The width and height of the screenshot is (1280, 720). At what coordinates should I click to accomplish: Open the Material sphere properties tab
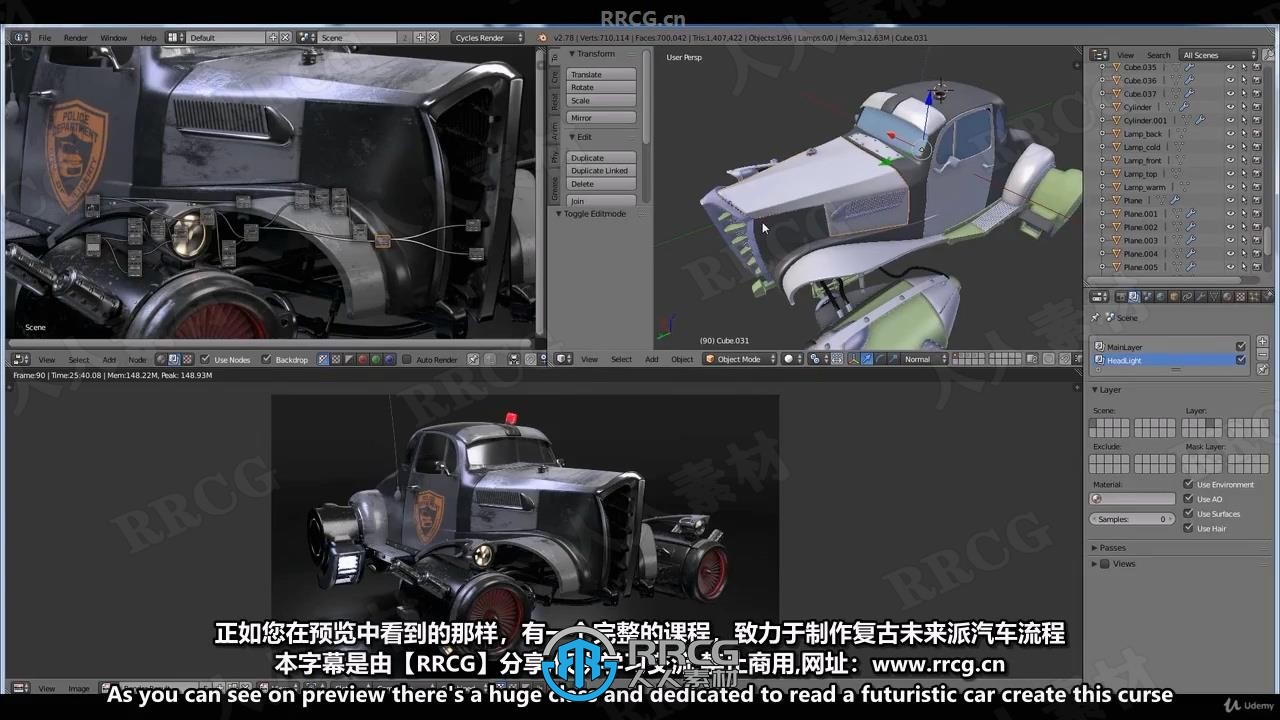1227,297
